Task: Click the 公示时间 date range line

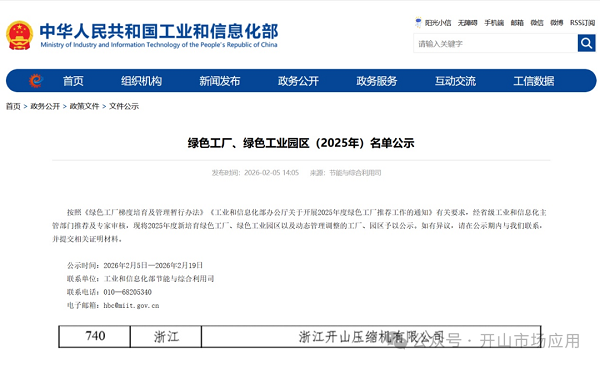Action: pos(135,265)
